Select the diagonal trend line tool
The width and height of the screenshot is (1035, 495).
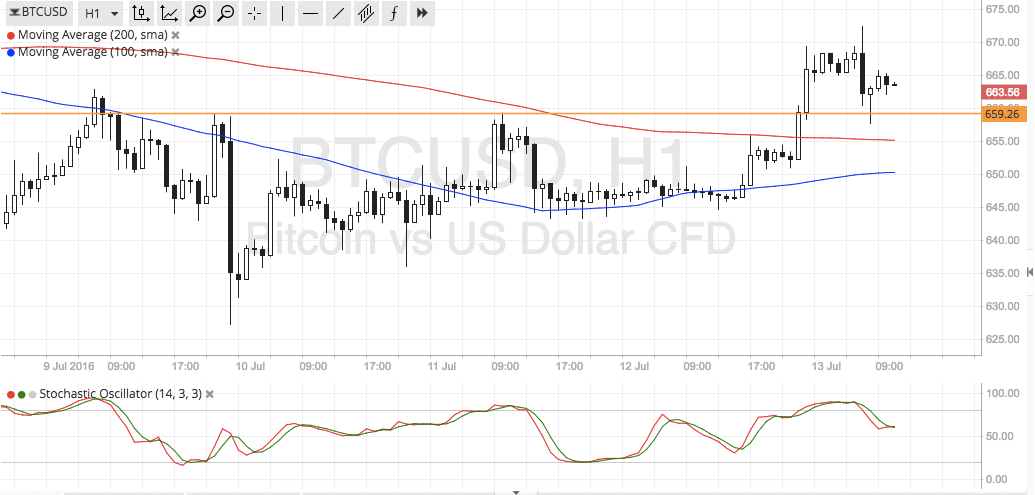339,13
